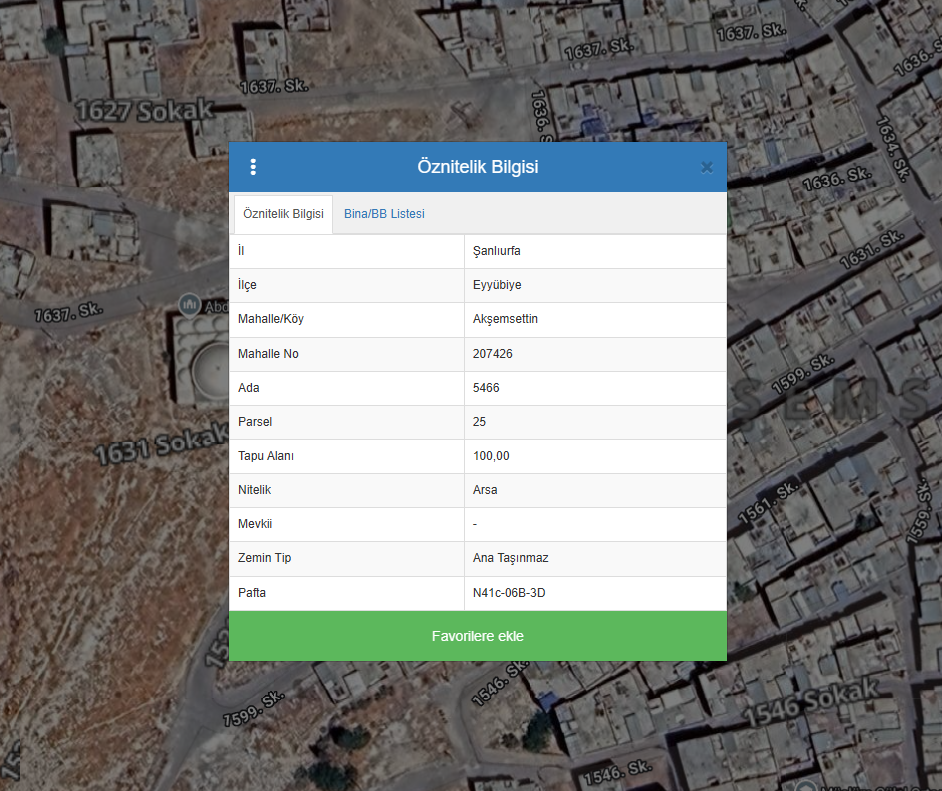Close the Öznitelik Bilgisi dialog
The width and height of the screenshot is (942, 791).
click(x=707, y=167)
